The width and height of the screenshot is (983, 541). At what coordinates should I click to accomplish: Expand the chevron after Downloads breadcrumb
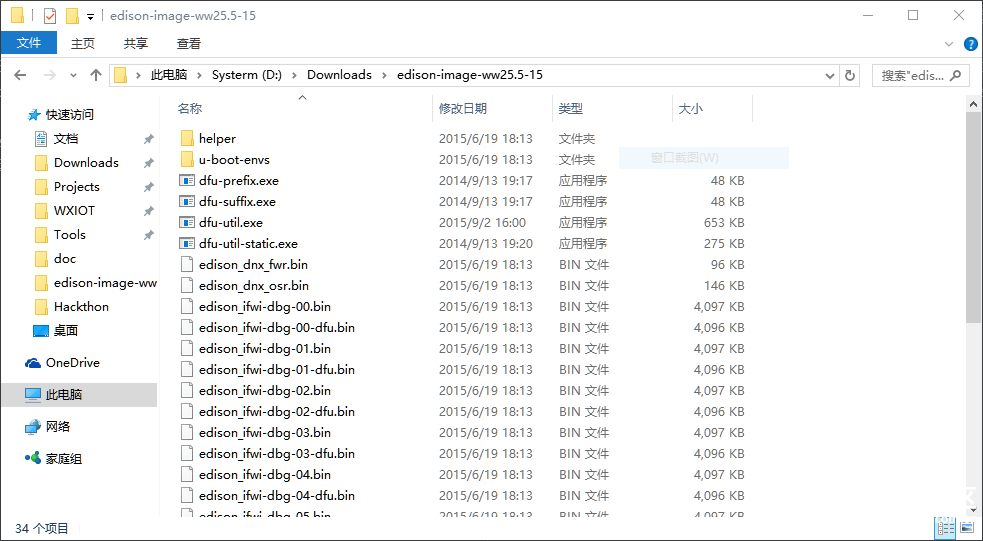385,75
